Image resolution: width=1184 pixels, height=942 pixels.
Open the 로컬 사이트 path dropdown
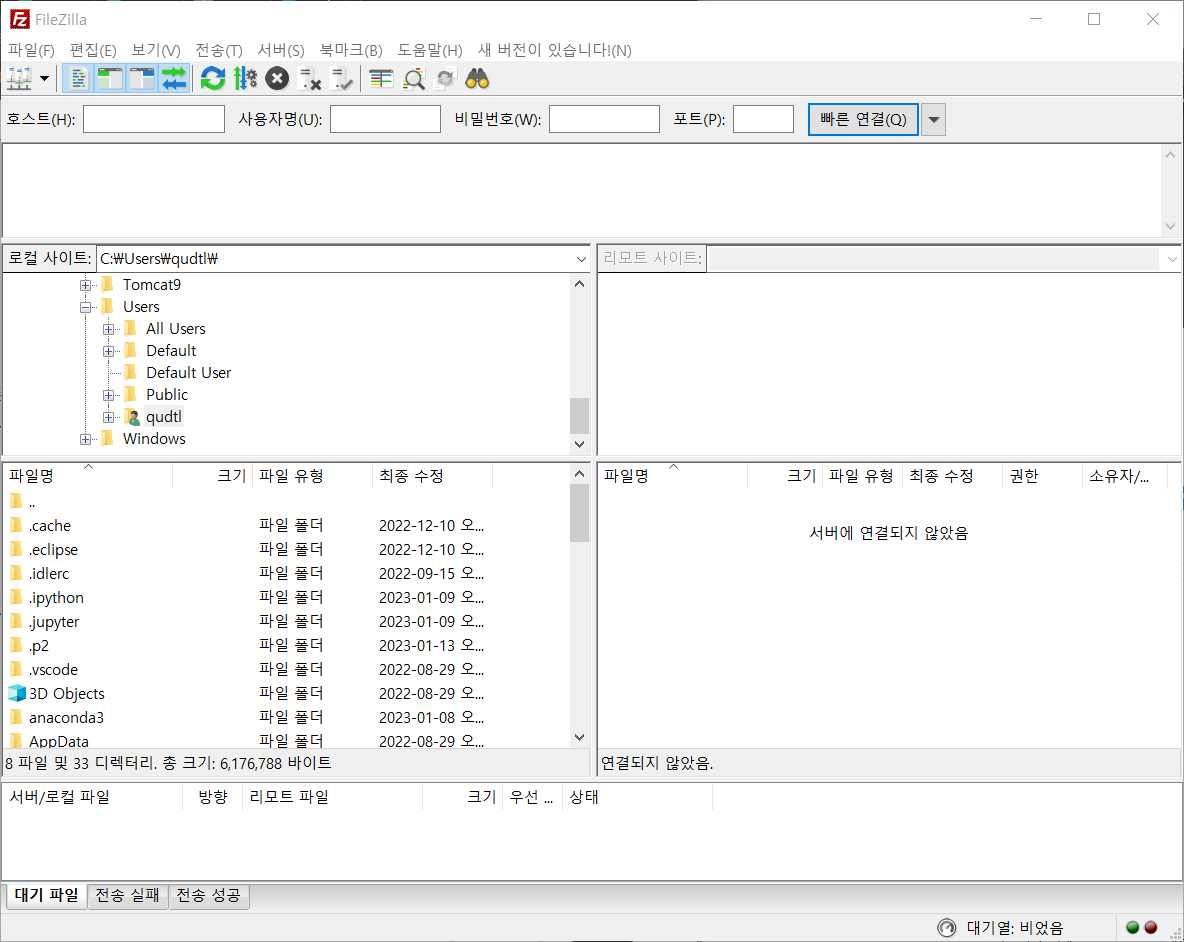(581, 259)
